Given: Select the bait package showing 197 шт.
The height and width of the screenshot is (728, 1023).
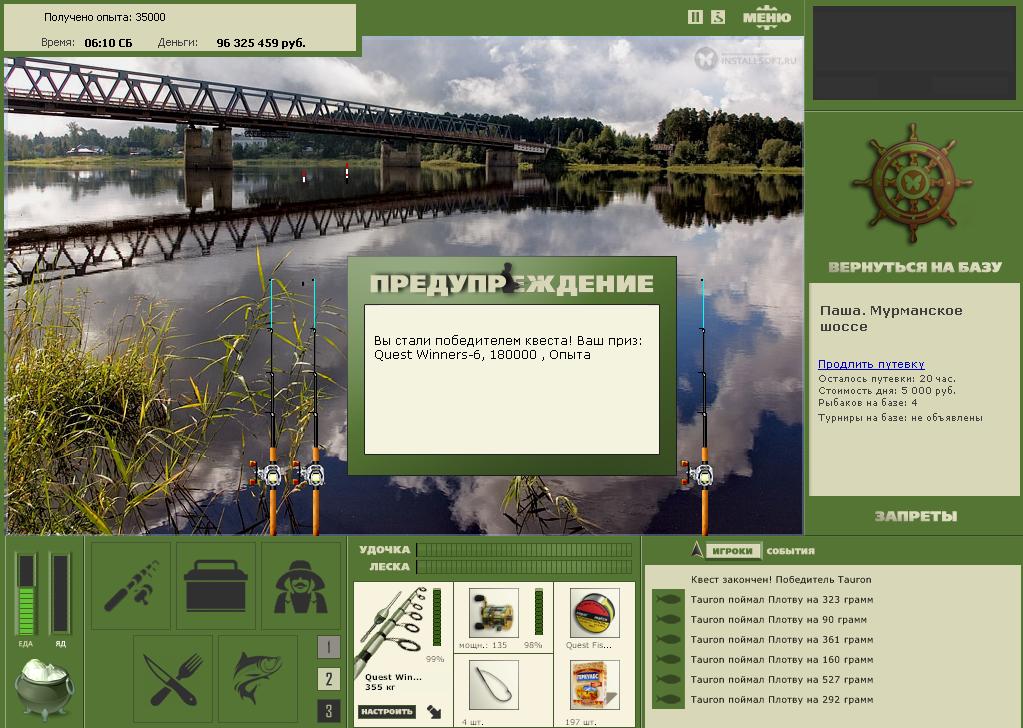Looking at the screenshot, I should click(594, 685).
